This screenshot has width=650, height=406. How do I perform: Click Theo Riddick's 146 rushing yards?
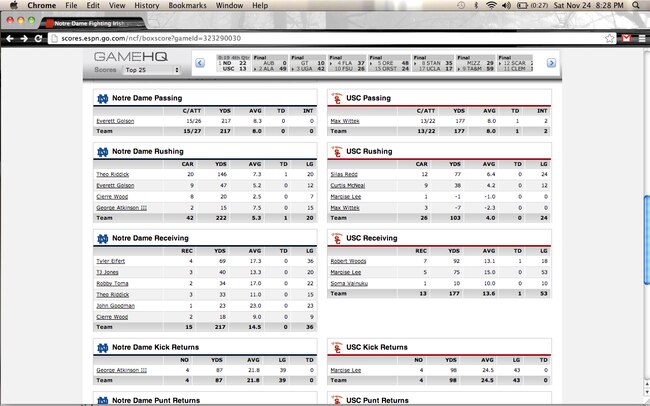222,174
